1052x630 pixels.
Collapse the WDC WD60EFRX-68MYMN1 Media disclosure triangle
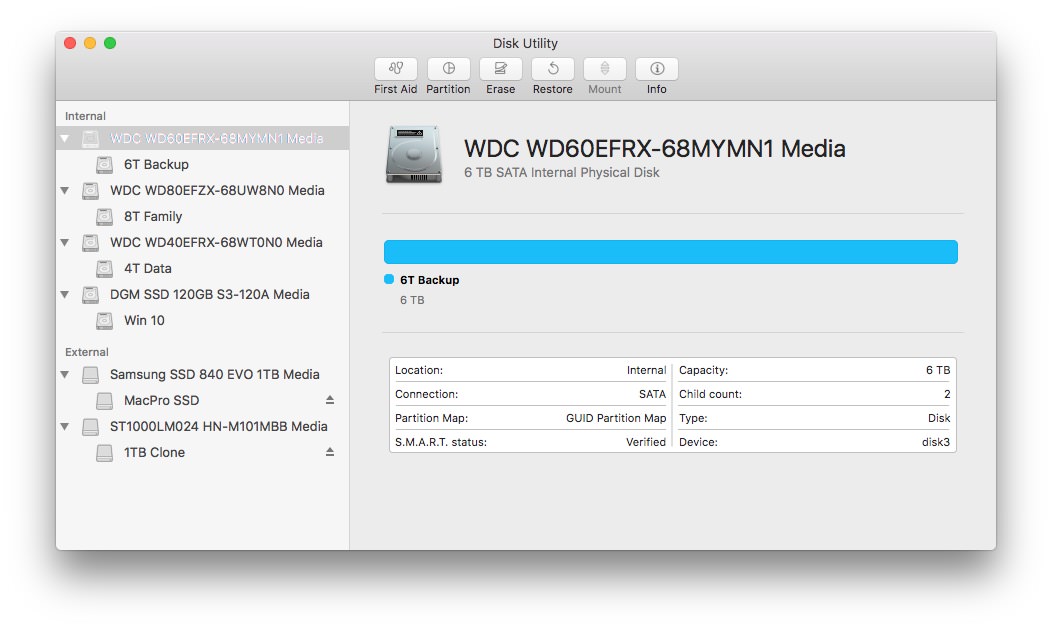click(64, 138)
